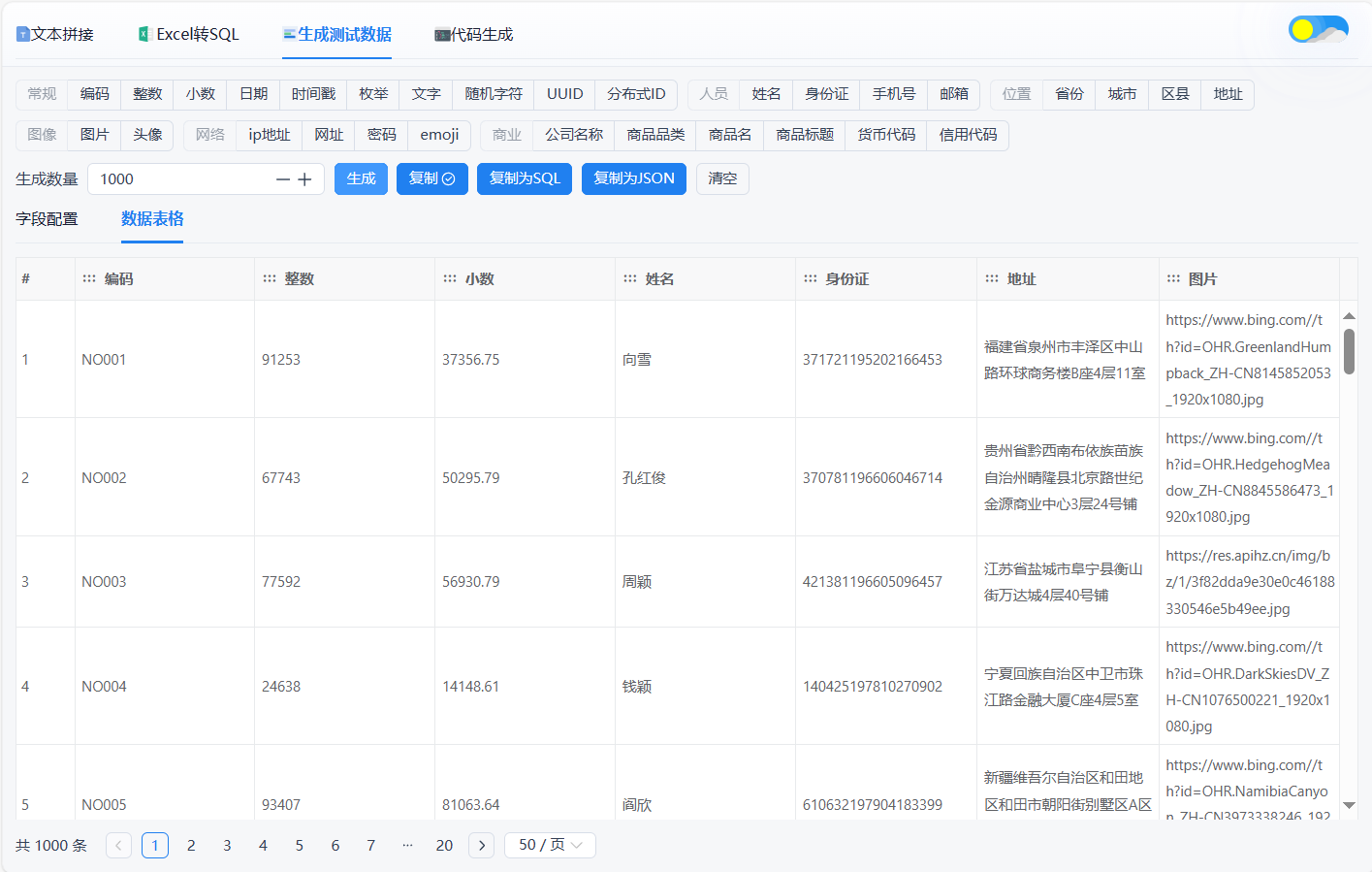Click the table scrollbar up arrow
The height and width of the screenshot is (872, 1372).
pyautogui.click(x=1349, y=316)
